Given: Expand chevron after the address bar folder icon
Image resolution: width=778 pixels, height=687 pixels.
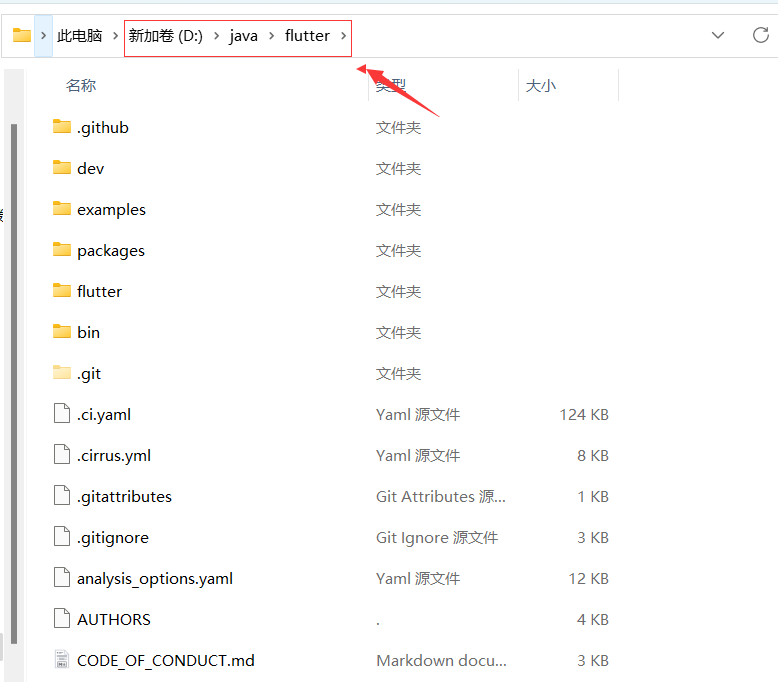Looking at the screenshot, I should pyautogui.click(x=44, y=36).
